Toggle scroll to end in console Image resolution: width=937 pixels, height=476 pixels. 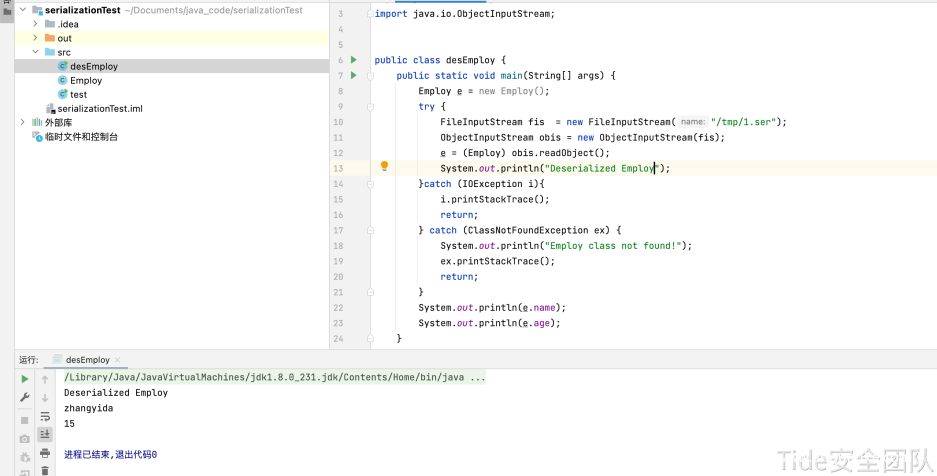click(x=45, y=435)
